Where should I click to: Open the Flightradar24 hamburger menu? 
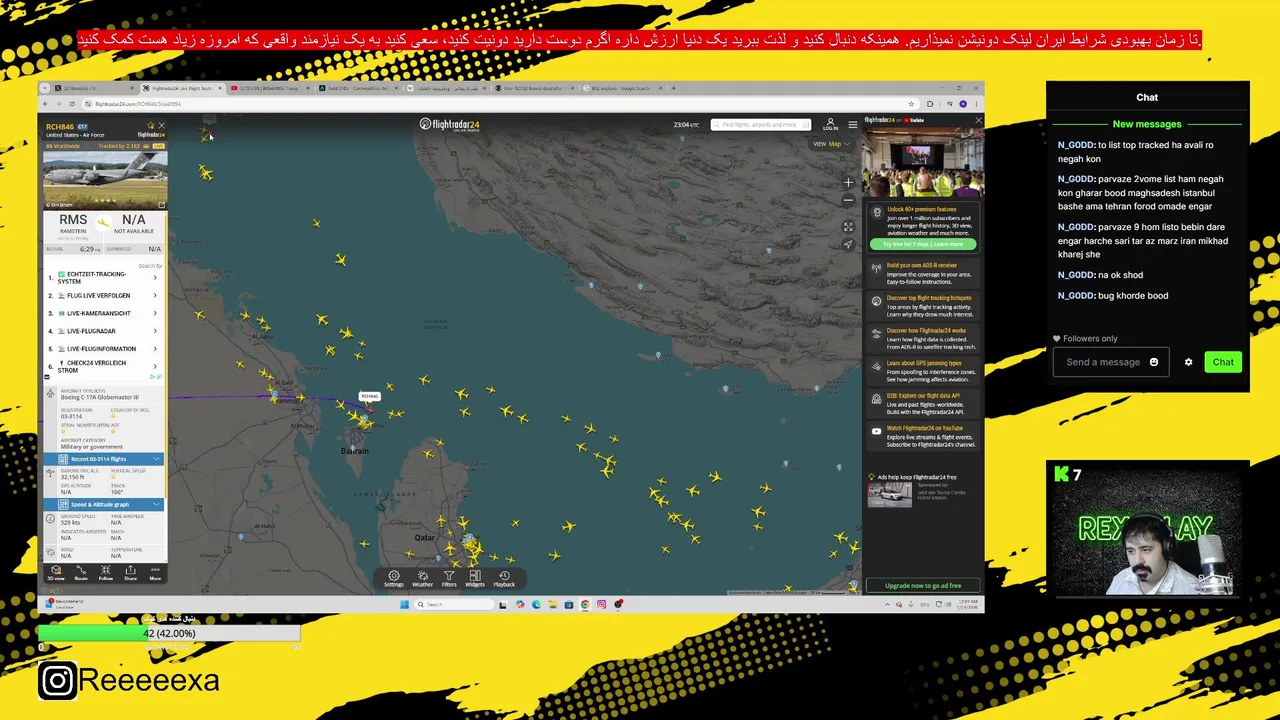tap(853, 124)
